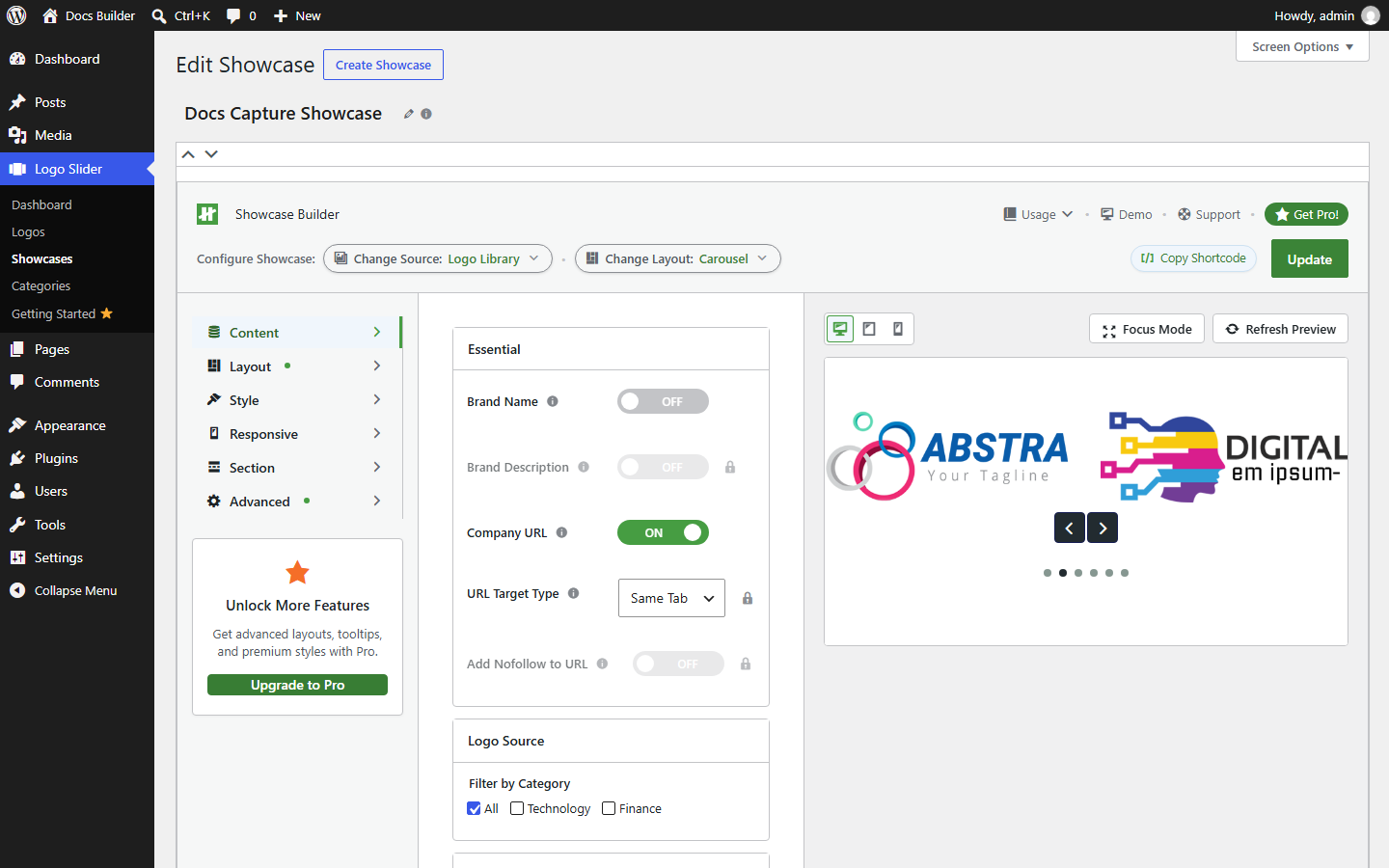
Task: Move panel up with the up arrow
Action: 188,154
